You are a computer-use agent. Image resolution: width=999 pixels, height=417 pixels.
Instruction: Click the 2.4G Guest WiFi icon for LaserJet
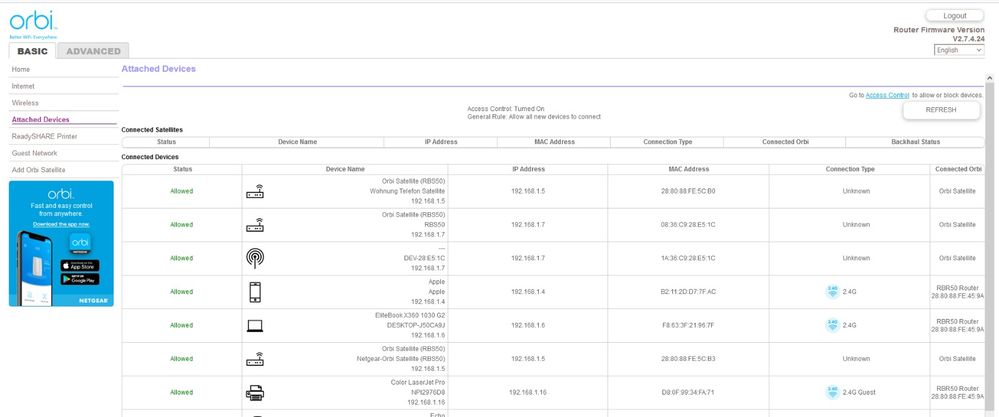click(832, 393)
